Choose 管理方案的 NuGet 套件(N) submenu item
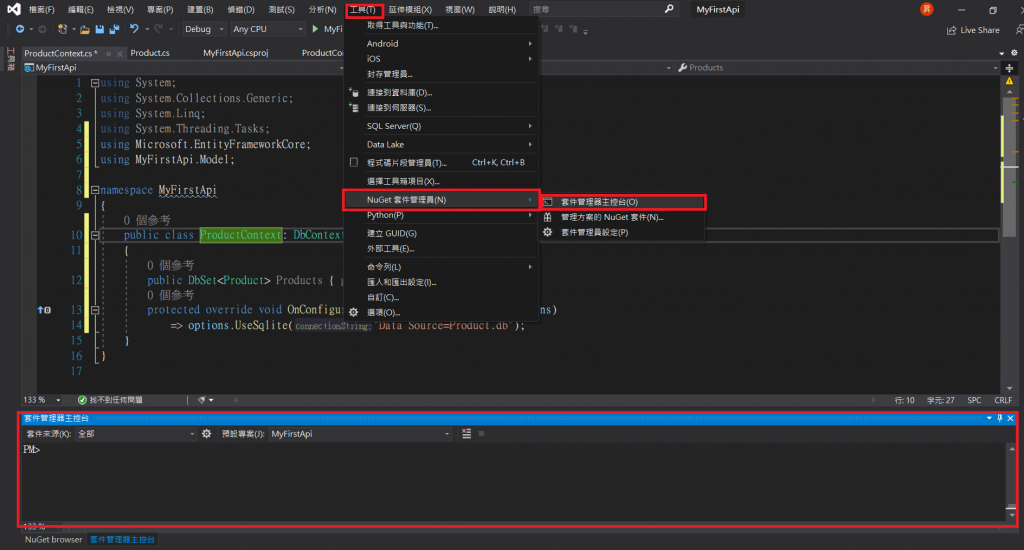 [x=623, y=218]
